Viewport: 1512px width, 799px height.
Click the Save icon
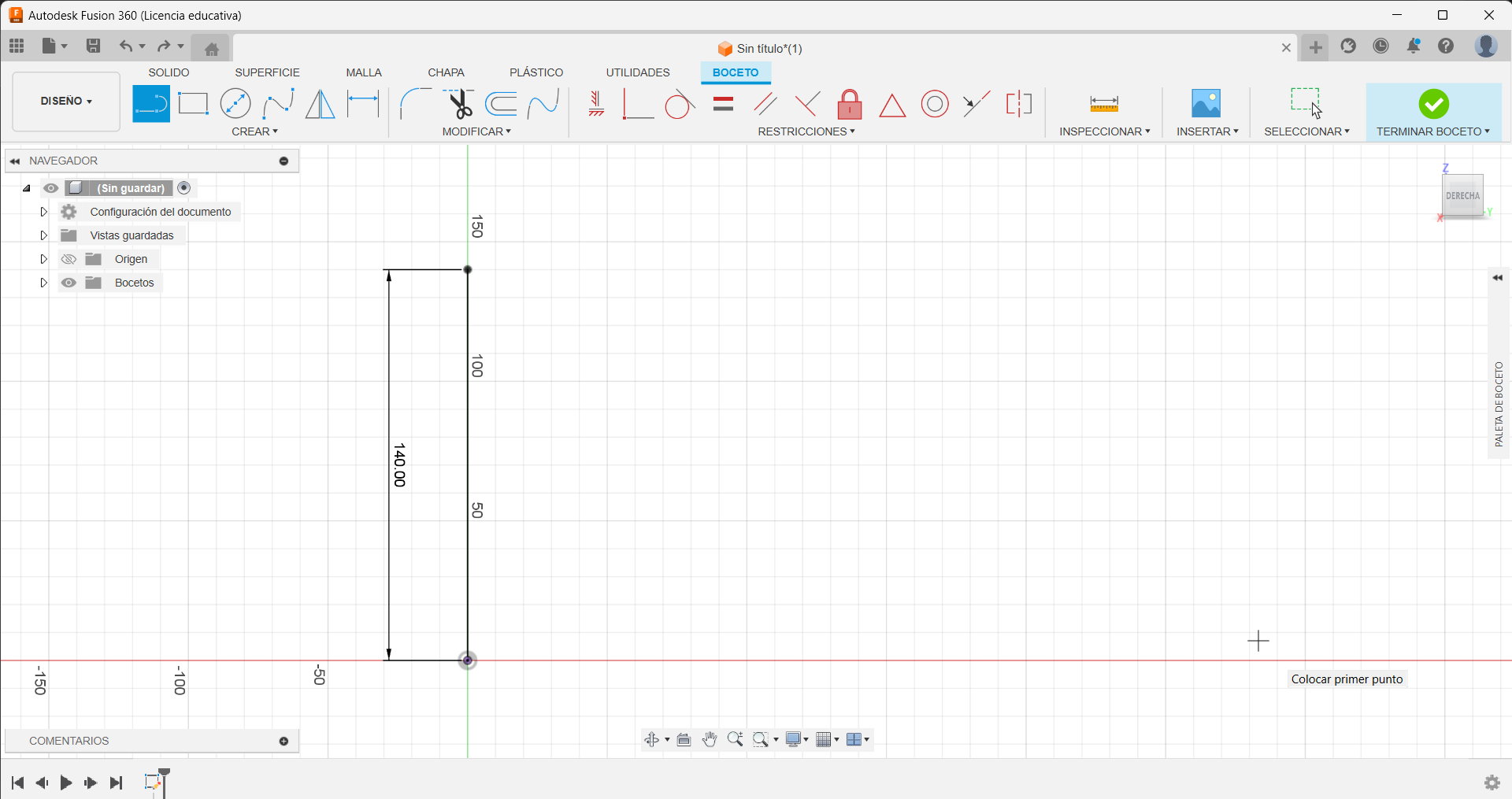93,46
